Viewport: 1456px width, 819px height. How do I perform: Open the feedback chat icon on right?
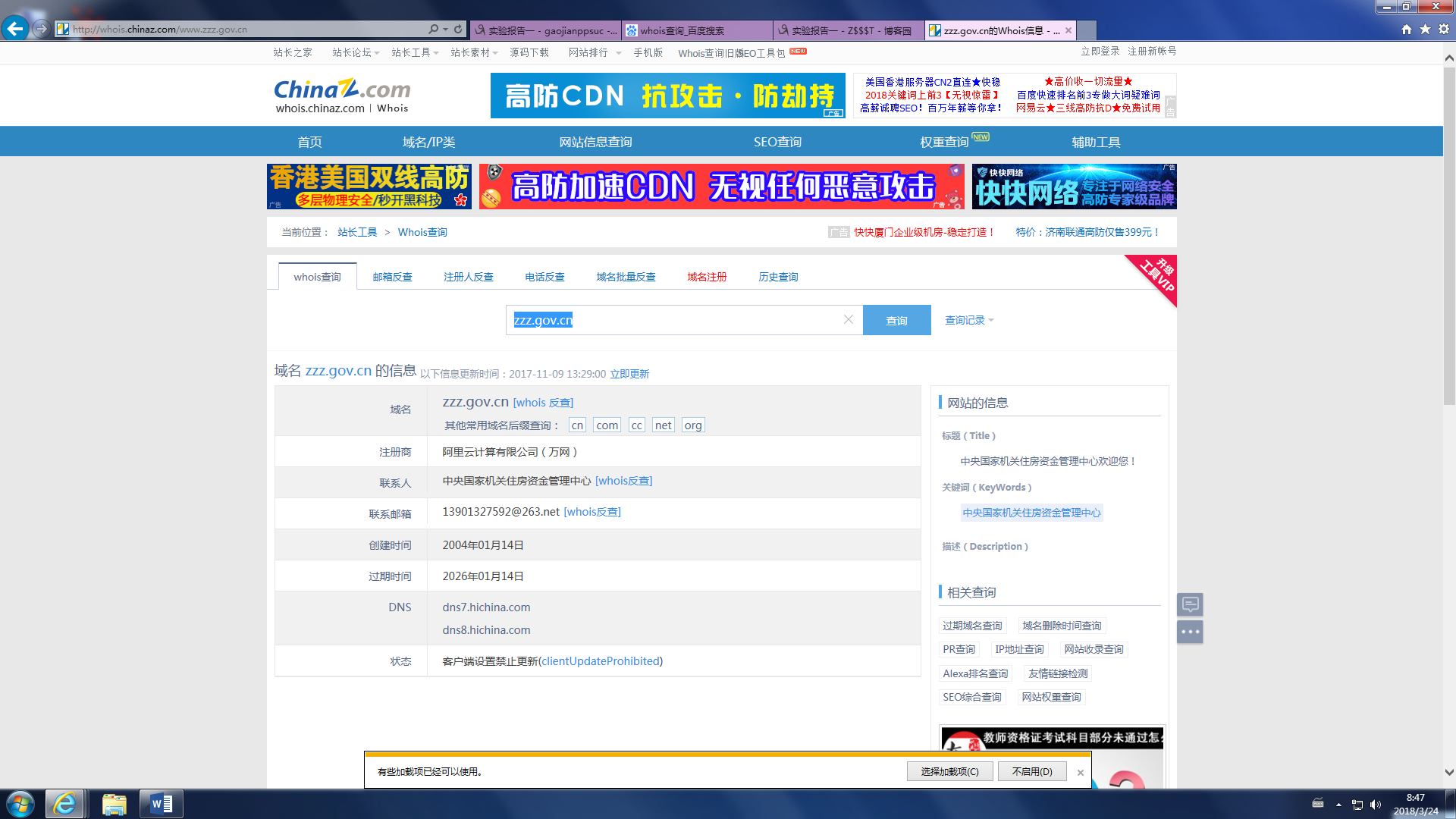[x=1190, y=604]
